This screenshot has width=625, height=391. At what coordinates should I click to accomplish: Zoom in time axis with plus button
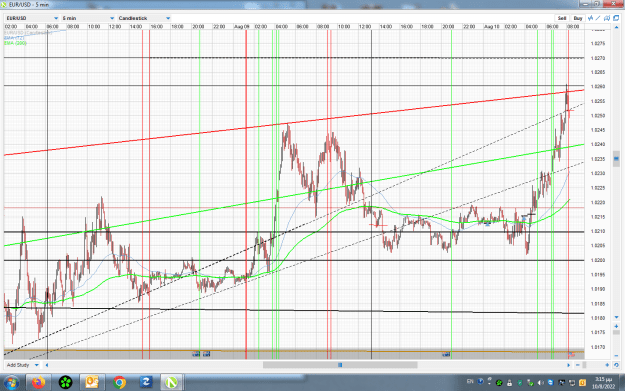(x=607, y=365)
